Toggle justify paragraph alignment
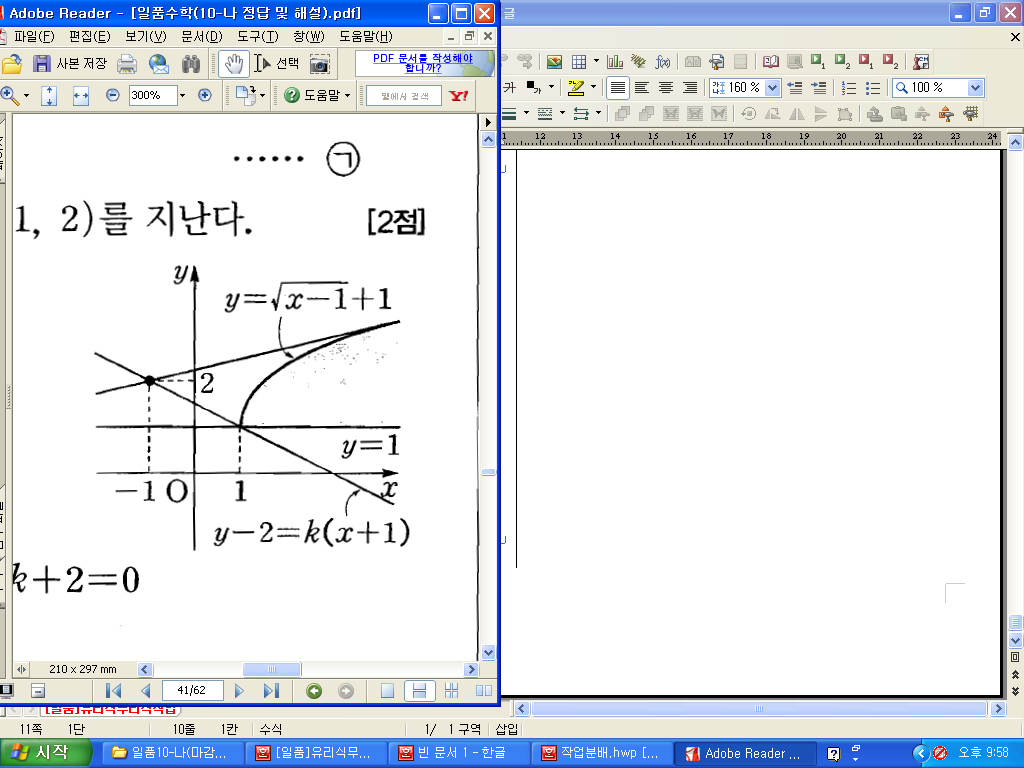 click(x=618, y=88)
